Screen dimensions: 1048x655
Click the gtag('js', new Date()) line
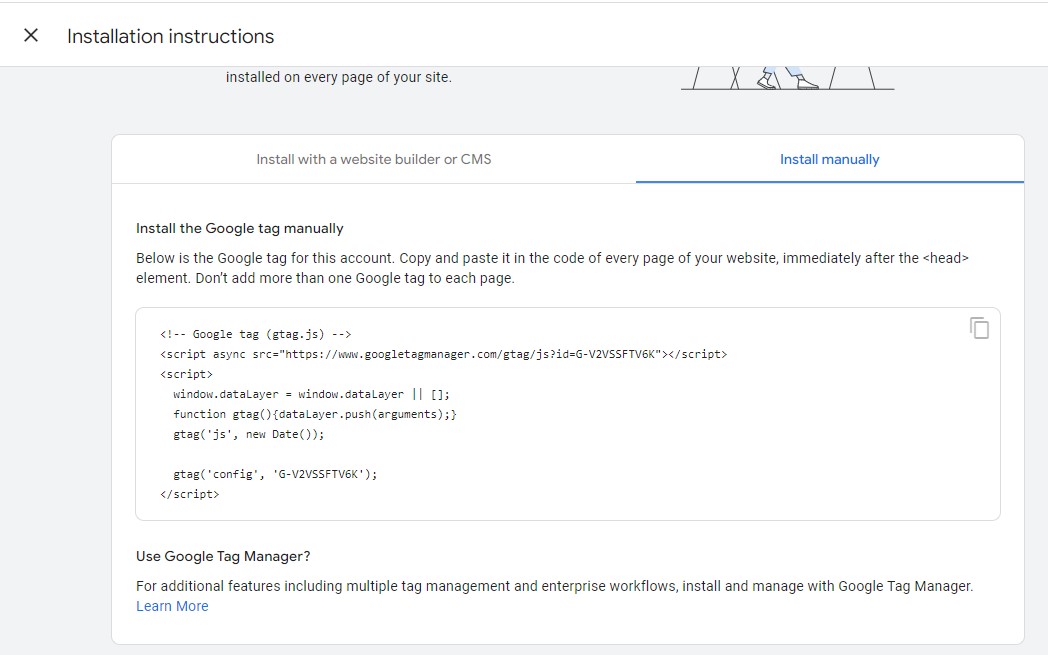point(249,434)
